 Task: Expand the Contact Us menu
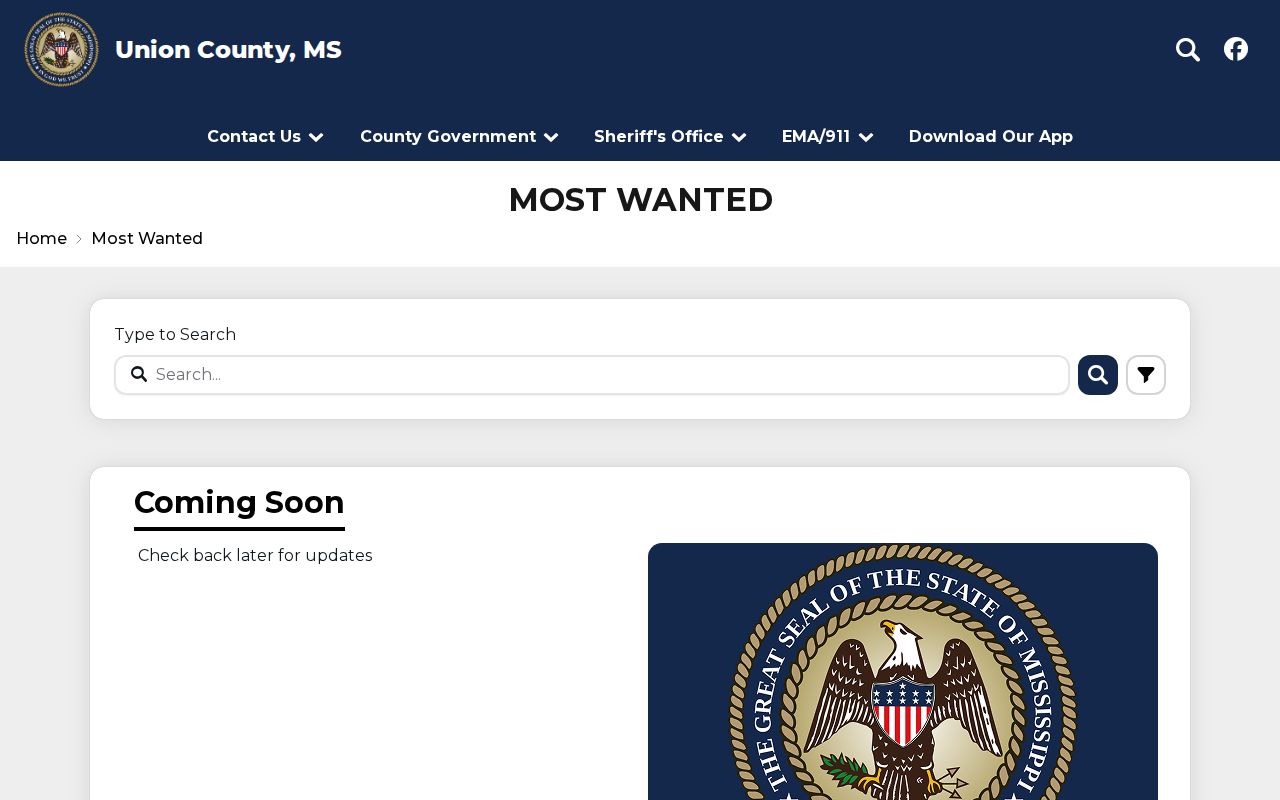pyautogui.click(x=265, y=137)
